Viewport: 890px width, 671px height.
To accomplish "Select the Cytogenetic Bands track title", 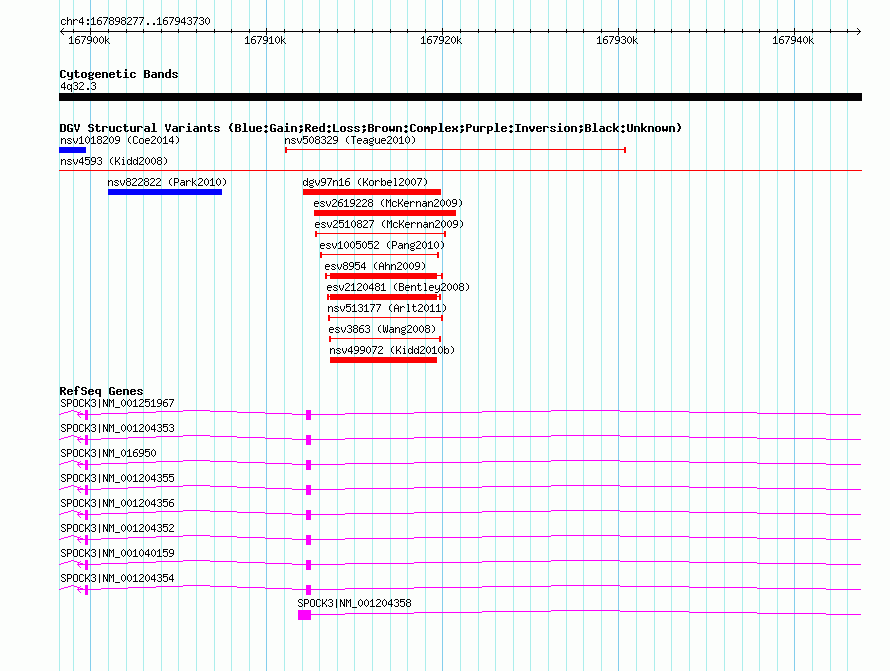I will pyautogui.click(x=119, y=74).
